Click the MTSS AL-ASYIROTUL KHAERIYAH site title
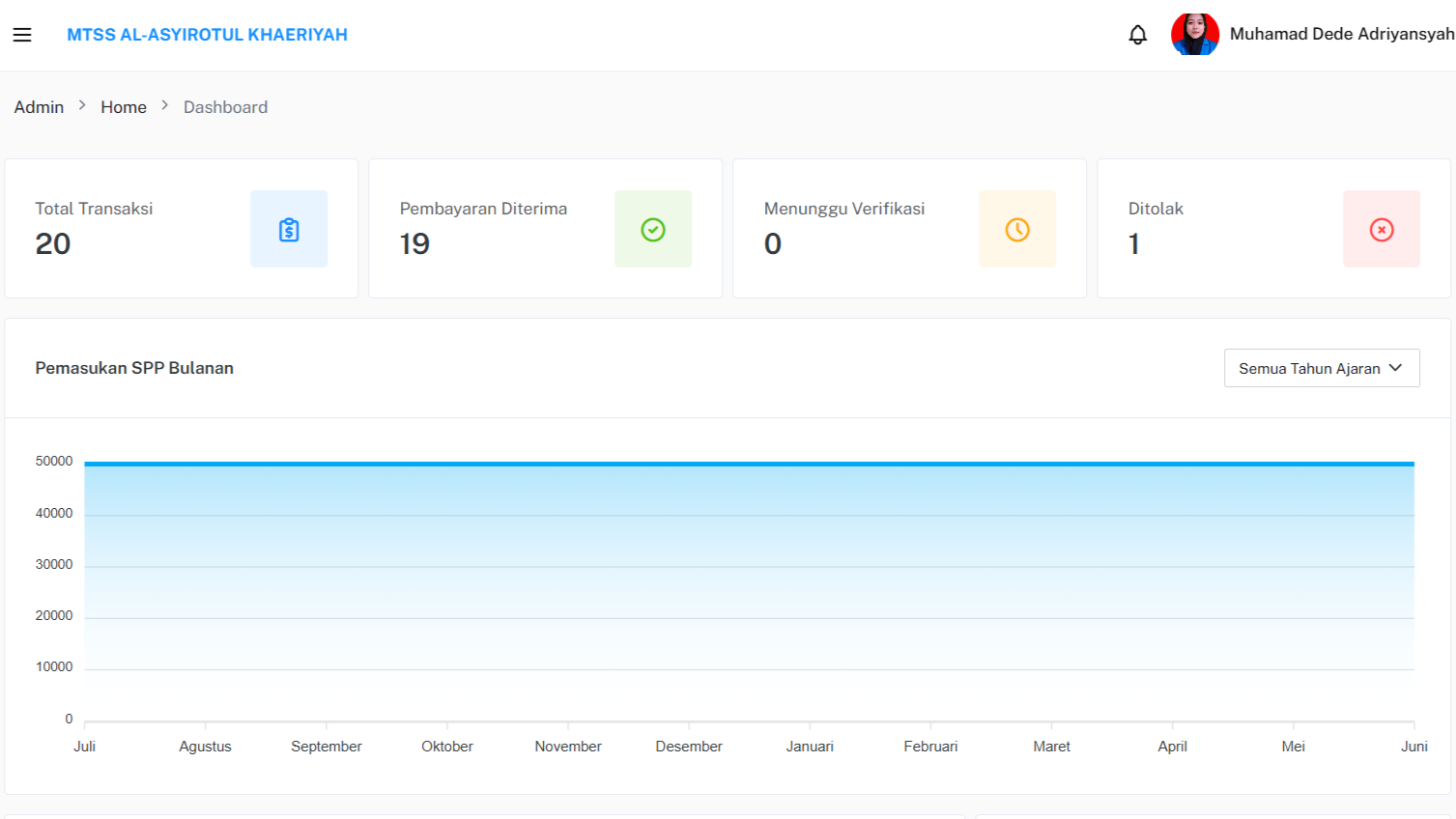This screenshot has width=1456, height=819. point(207,35)
